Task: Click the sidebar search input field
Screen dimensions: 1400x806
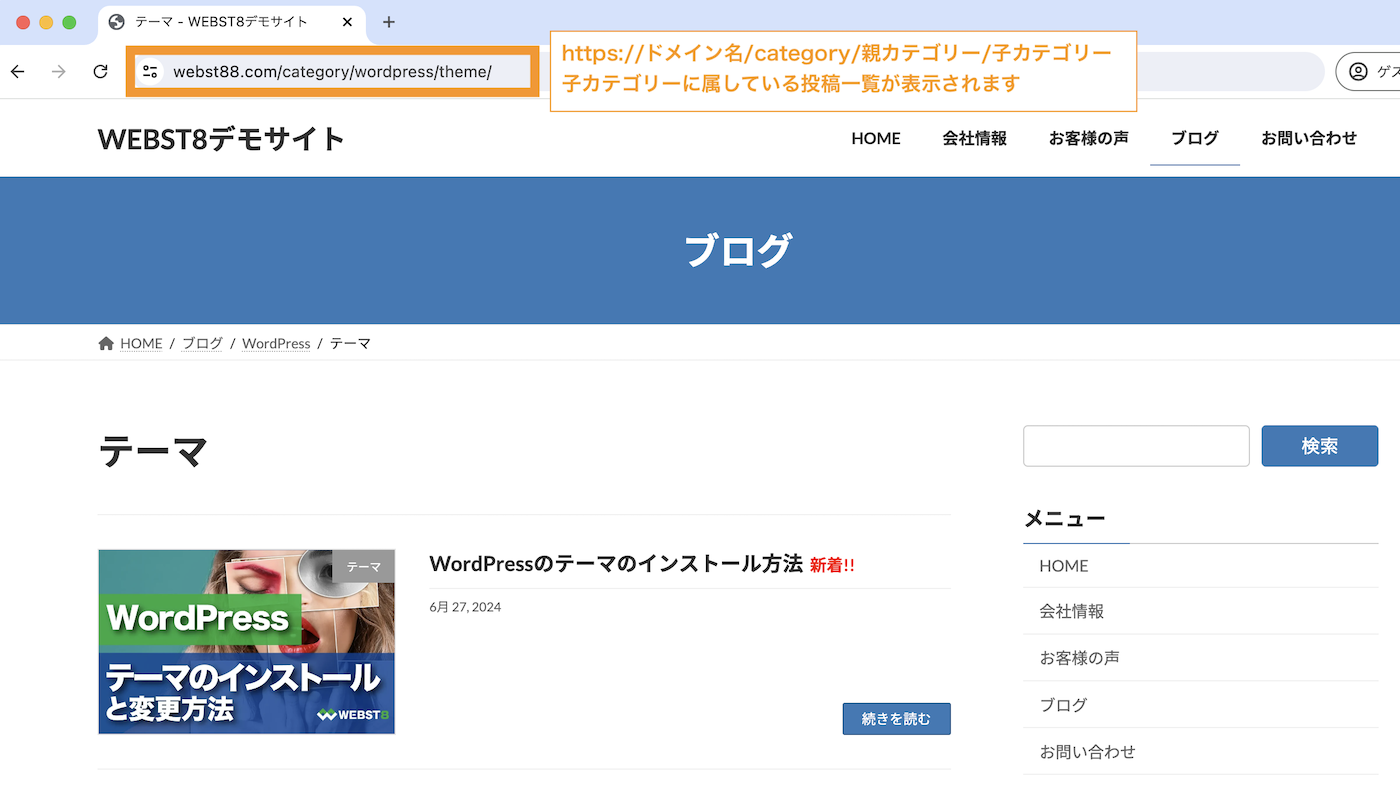Action: tap(1136, 446)
